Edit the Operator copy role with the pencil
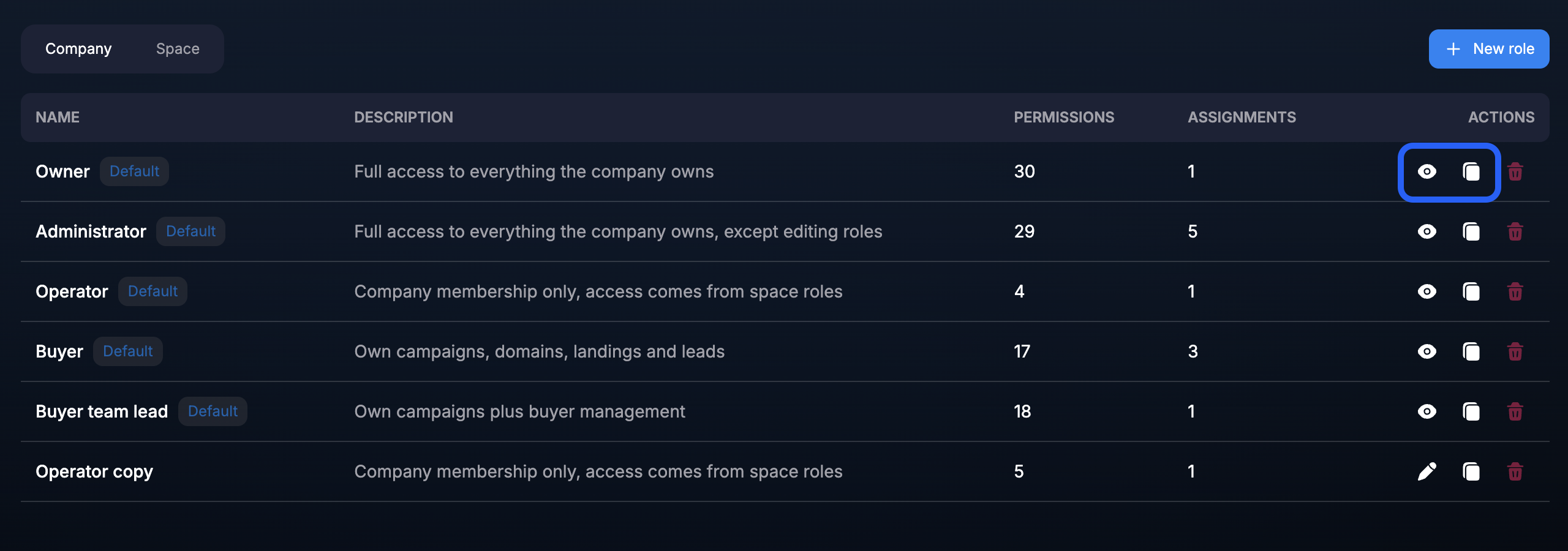The height and width of the screenshot is (551, 1568). click(x=1427, y=471)
